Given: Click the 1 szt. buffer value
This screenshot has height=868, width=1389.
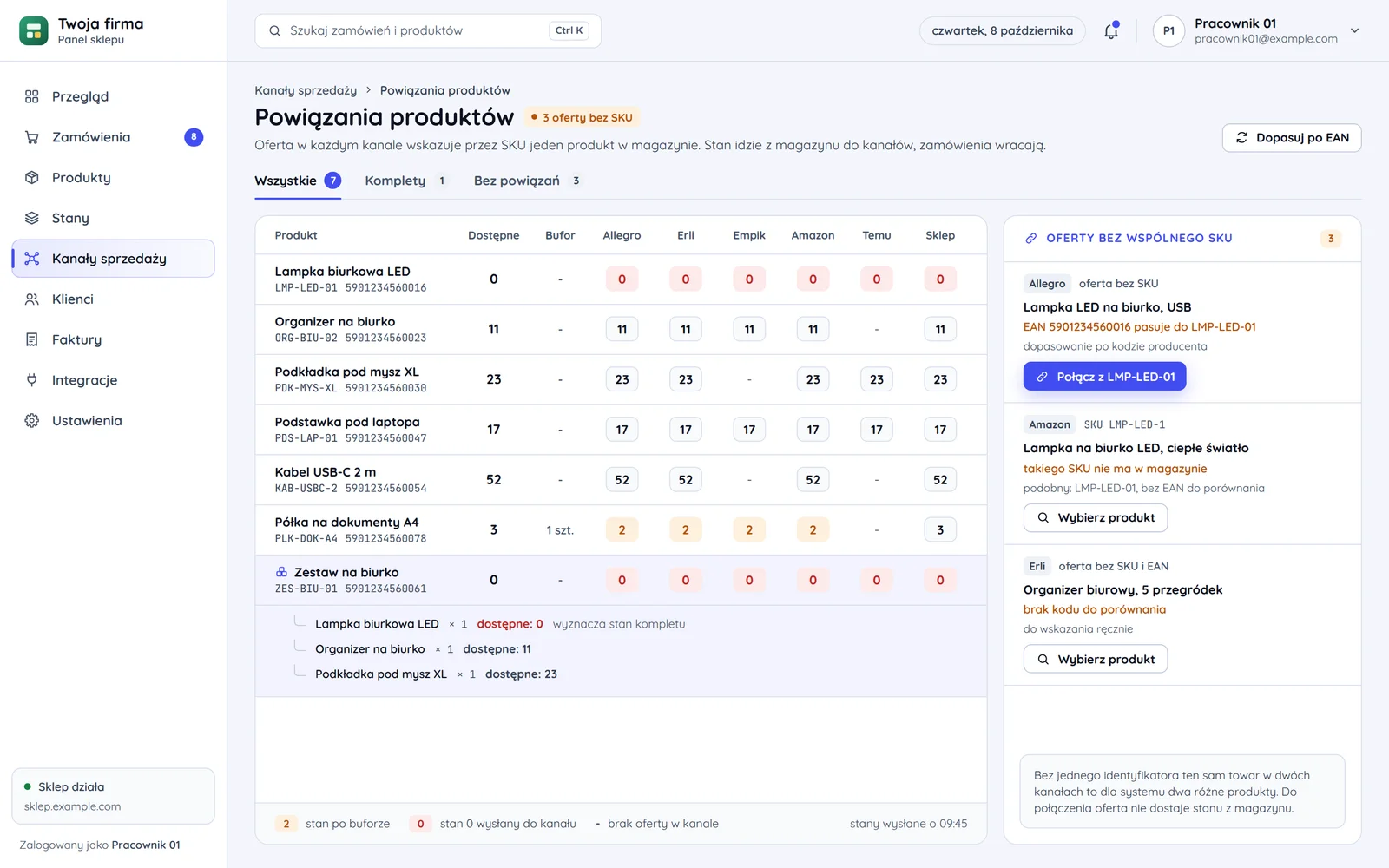Looking at the screenshot, I should 560,530.
